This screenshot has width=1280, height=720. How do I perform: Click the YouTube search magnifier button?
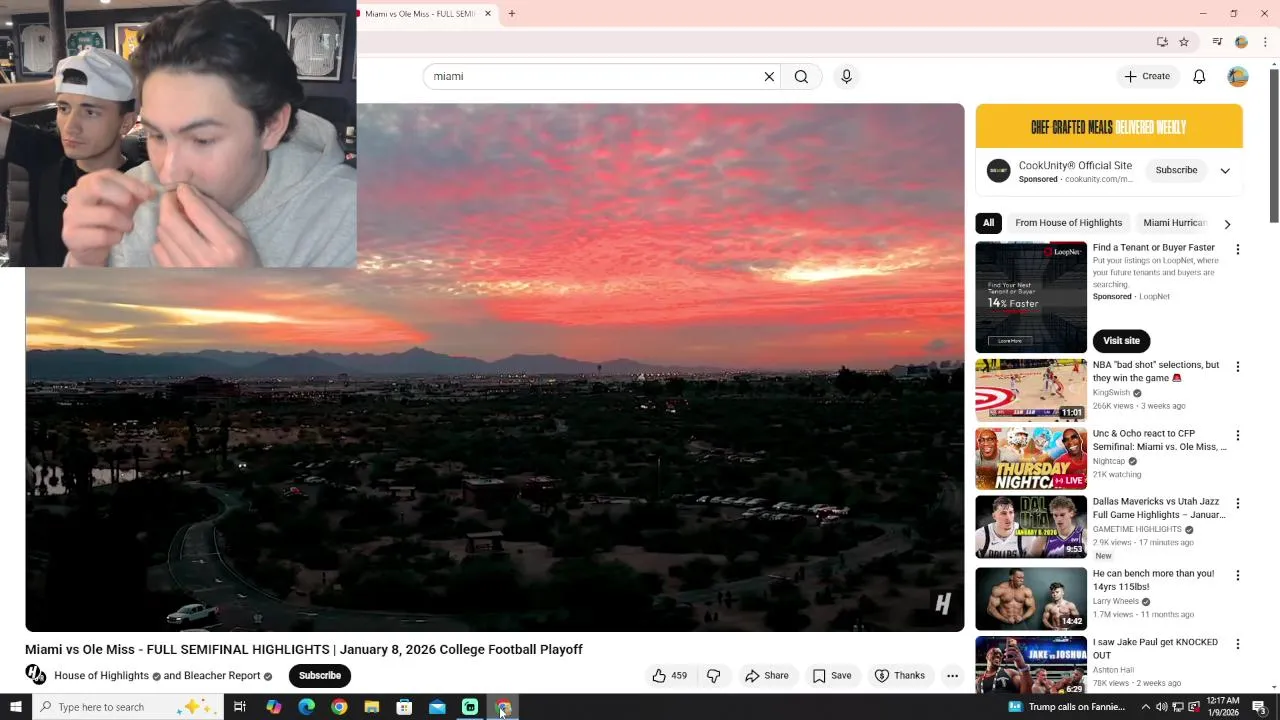[x=801, y=76]
